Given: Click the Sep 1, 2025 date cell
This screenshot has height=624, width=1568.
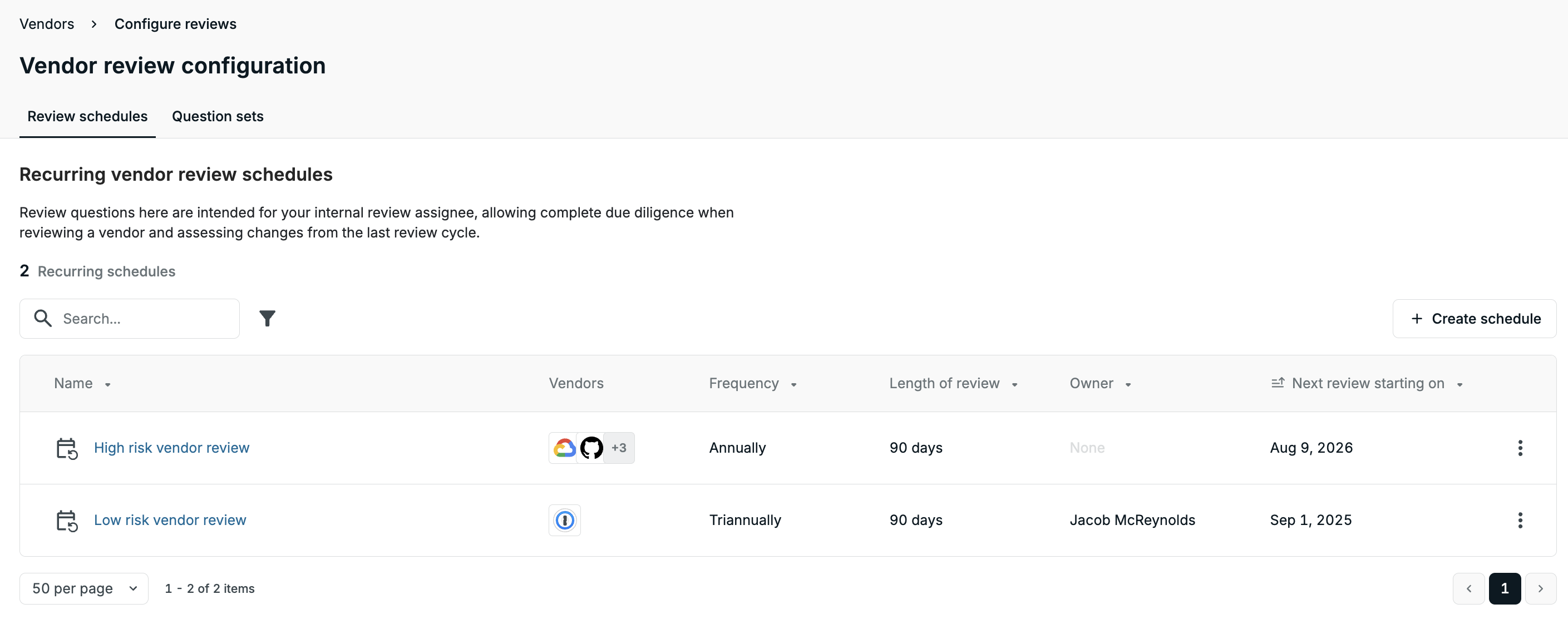Looking at the screenshot, I should (1310, 521).
